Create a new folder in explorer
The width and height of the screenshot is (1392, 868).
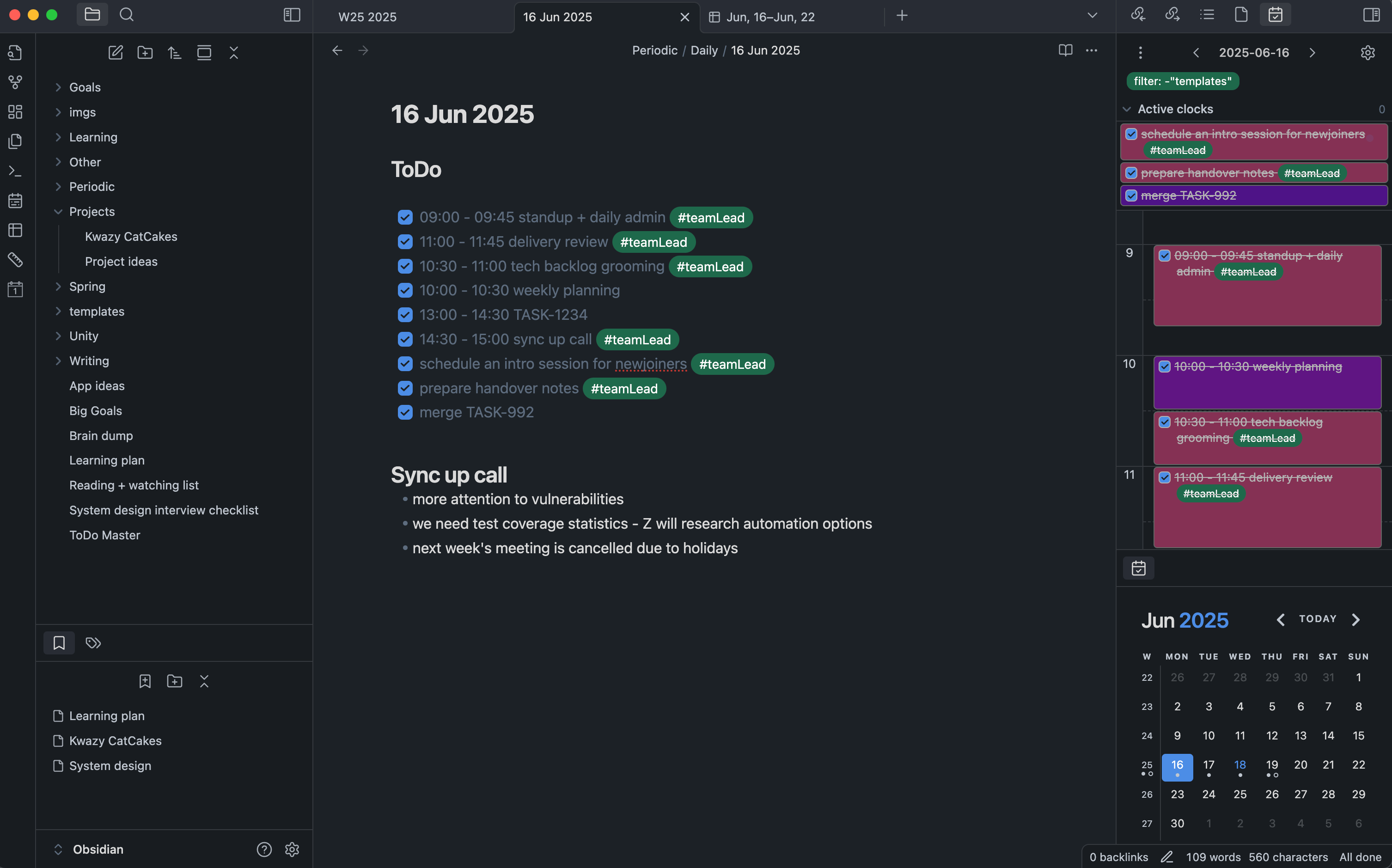click(145, 53)
